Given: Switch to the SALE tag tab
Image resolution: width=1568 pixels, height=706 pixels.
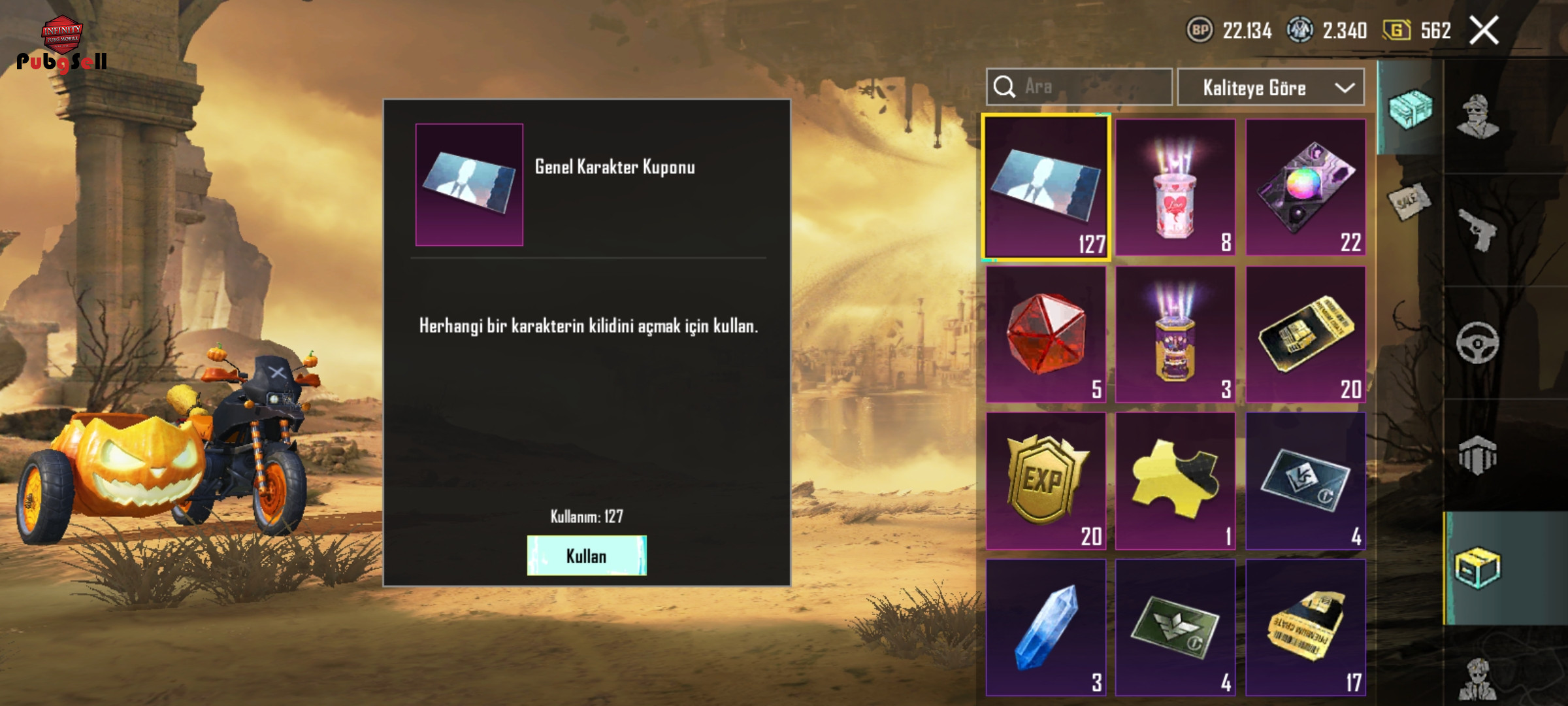Looking at the screenshot, I should tap(1407, 201).
